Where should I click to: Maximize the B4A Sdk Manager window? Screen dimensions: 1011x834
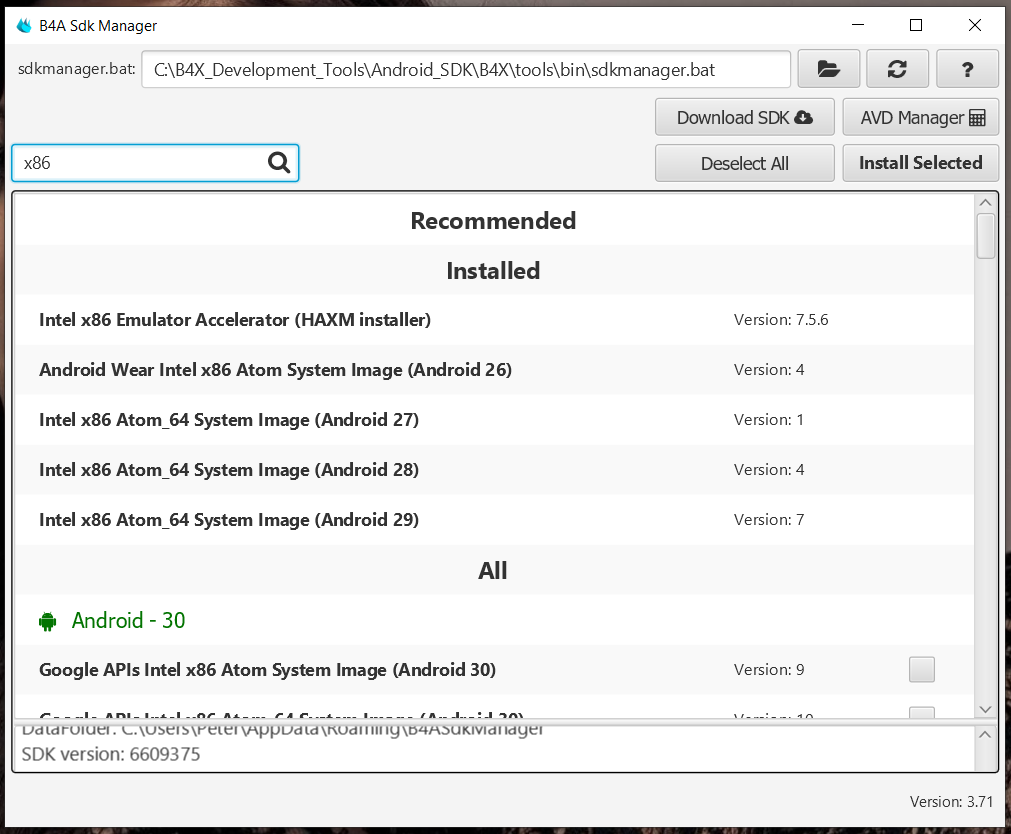(x=916, y=25)
